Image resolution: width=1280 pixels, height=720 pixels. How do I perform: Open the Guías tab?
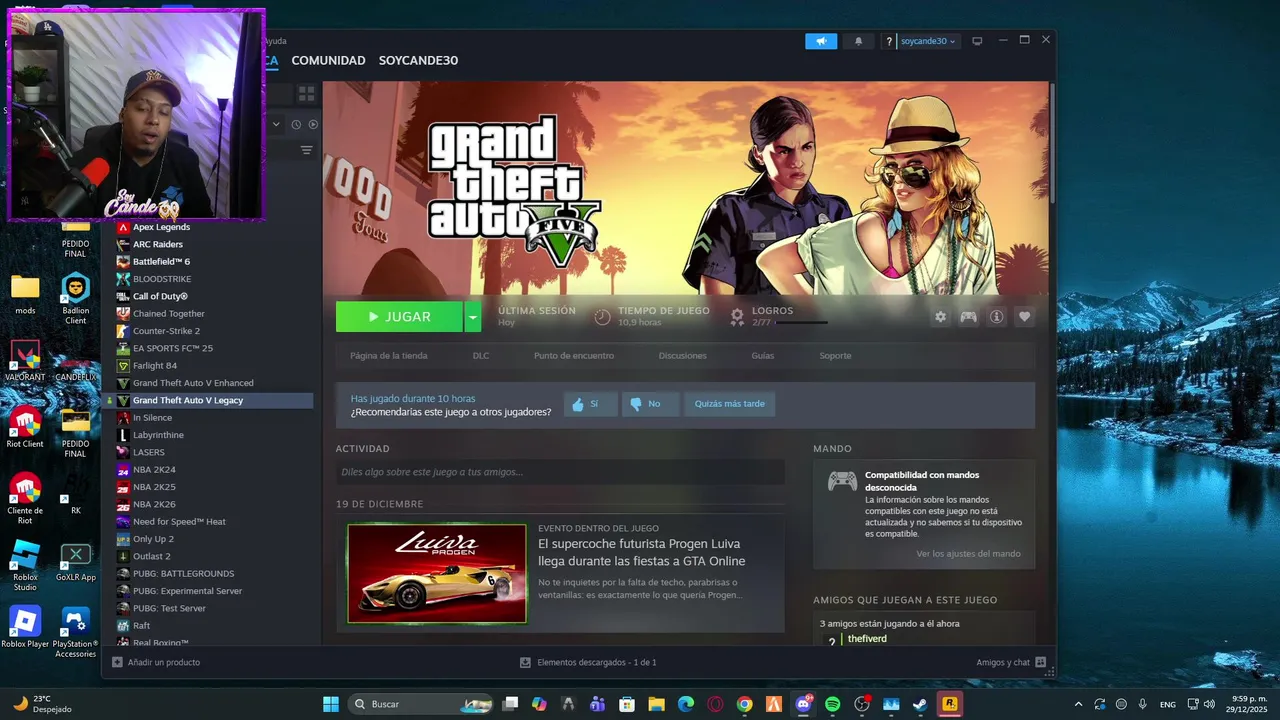[763, 355]
